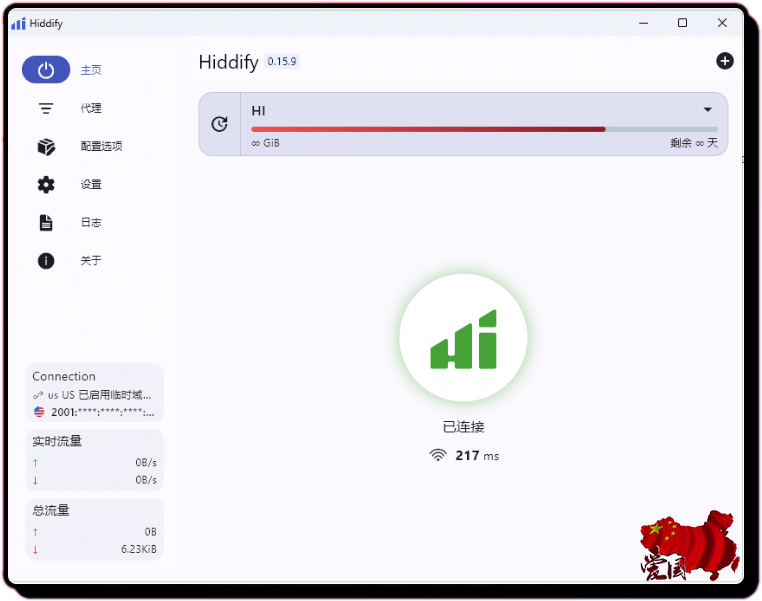Maximize the Hiddify window
Image resolution: width=762 pixels, height=601 pixels.
click(x=682, y=22)
